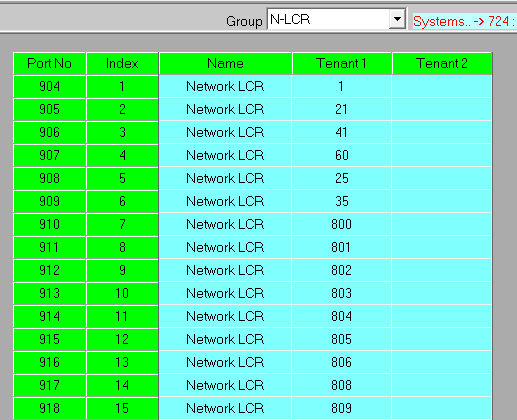Edit Tenant 1 value 21 for port 905
Viewport: 517px width, 420px height.
342,109
